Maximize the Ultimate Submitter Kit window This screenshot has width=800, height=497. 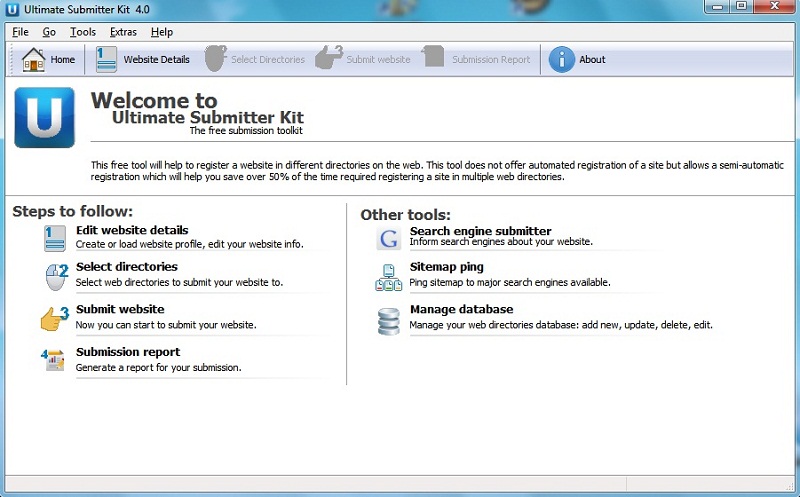click(x=742, y=7)
